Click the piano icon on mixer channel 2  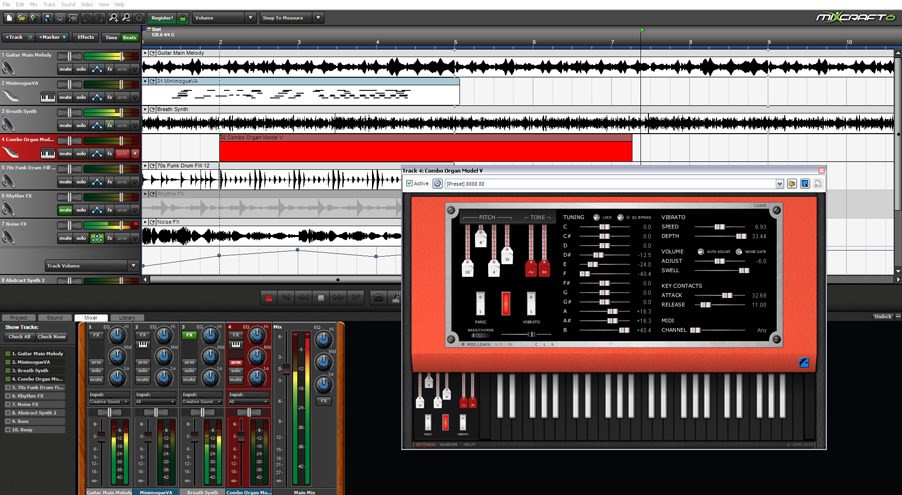click(x=143, y=345)
